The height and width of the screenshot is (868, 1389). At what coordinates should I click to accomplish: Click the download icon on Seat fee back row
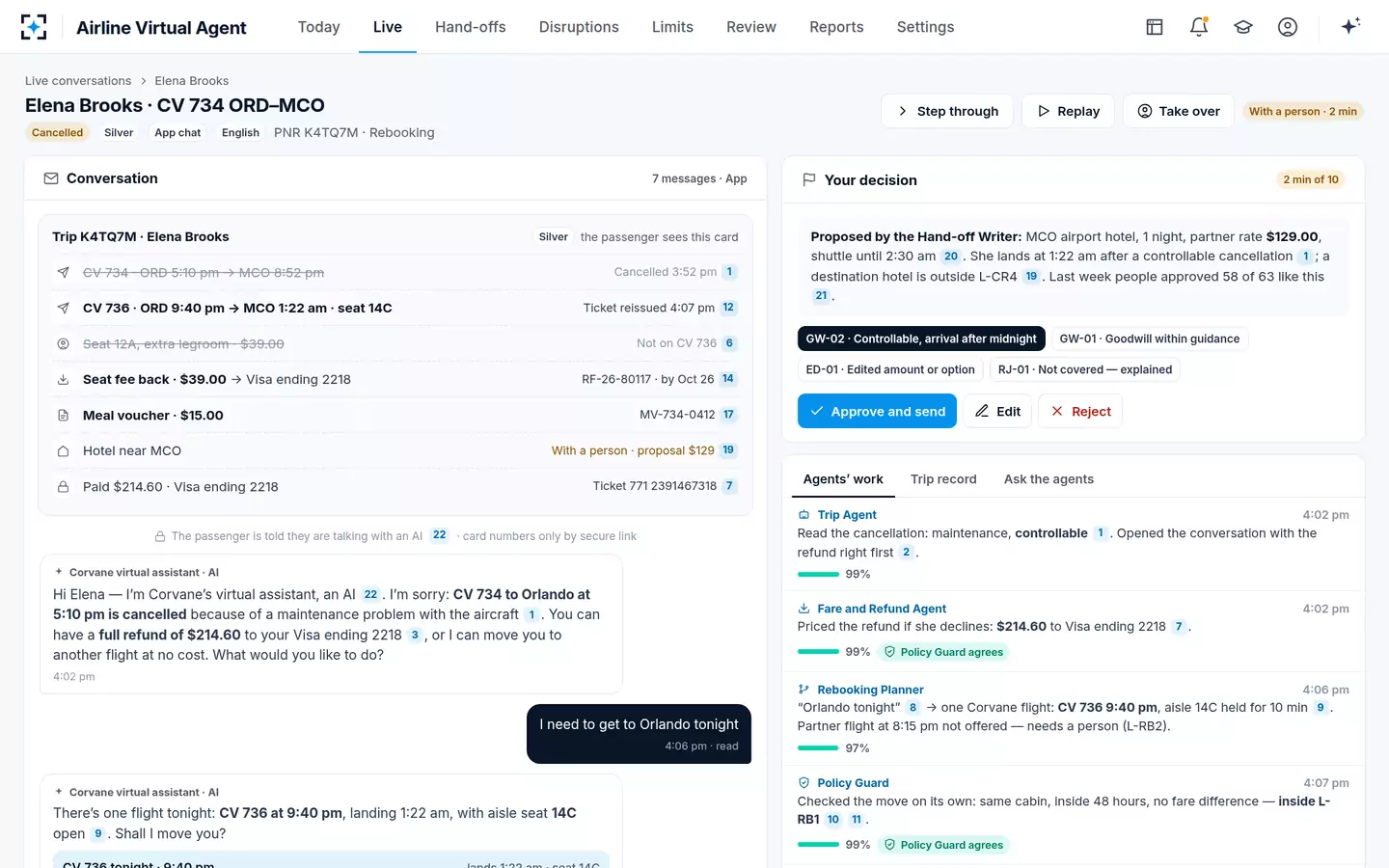click(63, 379)
